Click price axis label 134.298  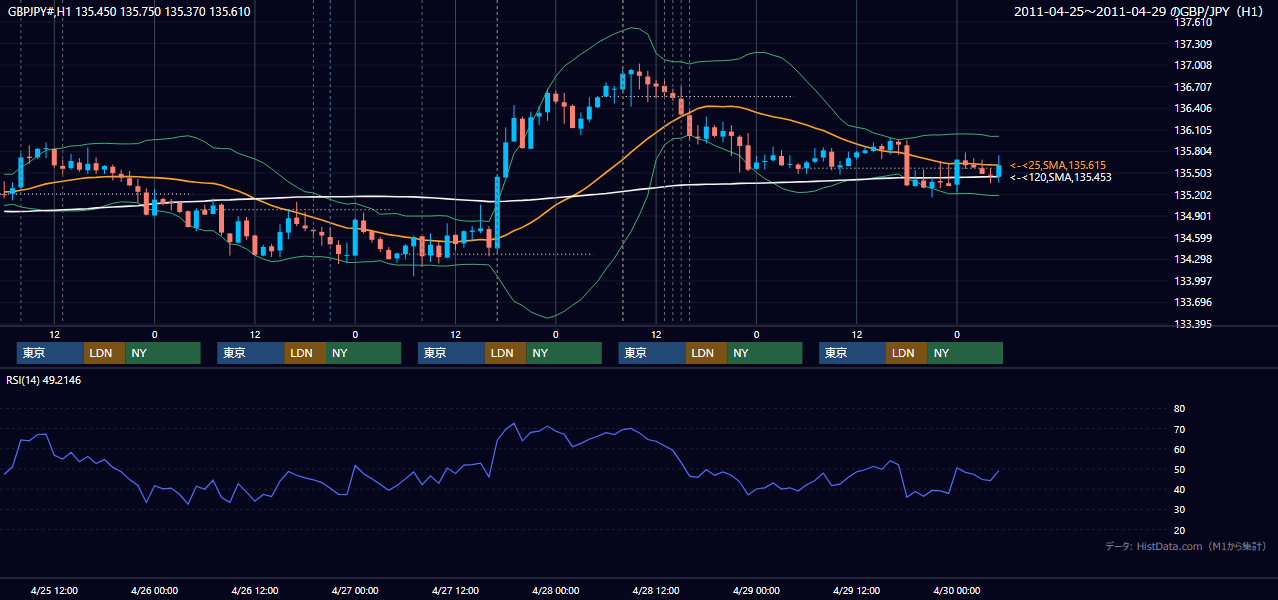(x=1192, y=259)
